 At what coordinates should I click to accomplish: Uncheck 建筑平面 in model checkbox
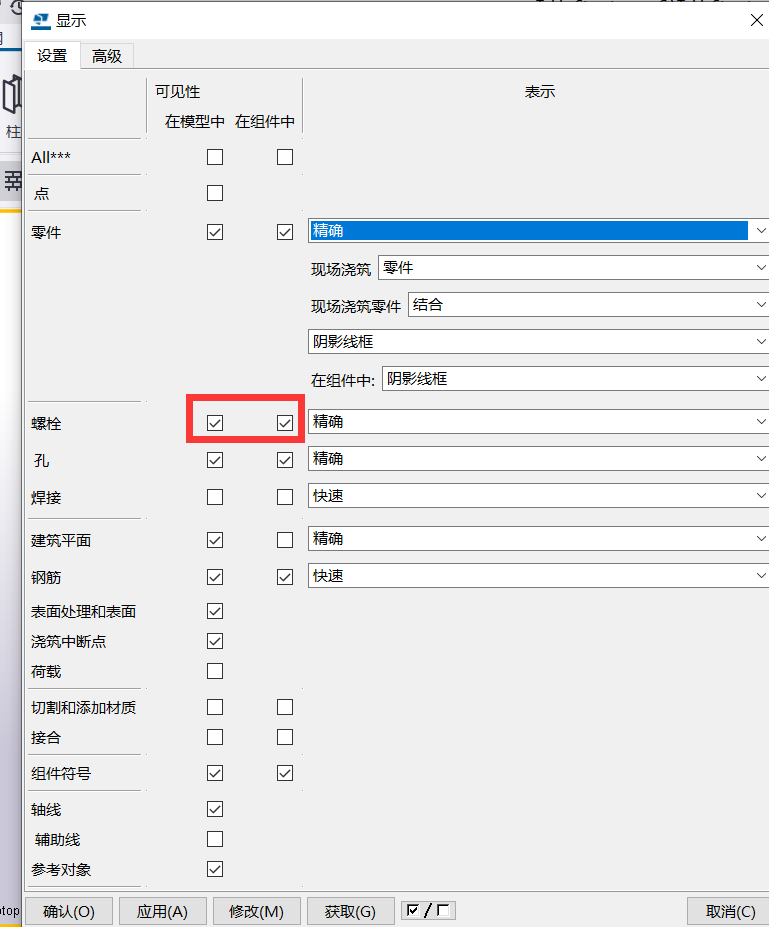click(x=215, y=540)
